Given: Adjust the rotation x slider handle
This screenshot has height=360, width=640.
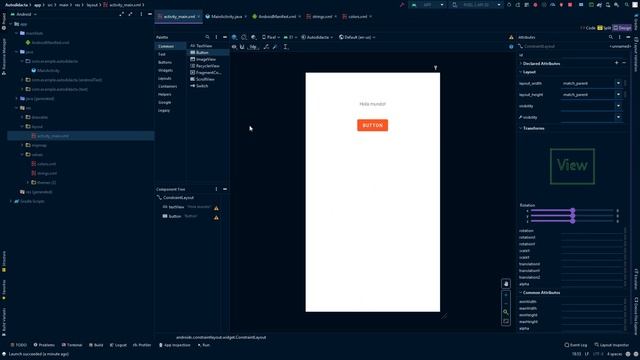Looking at the screenshot, I should 573,211.
